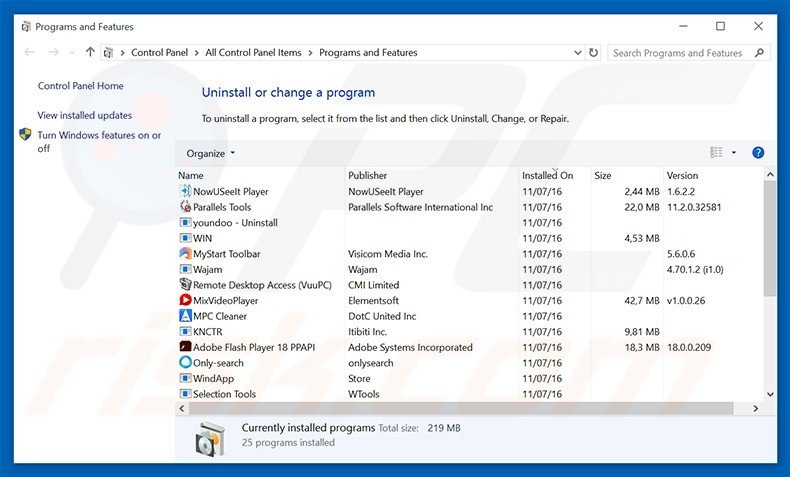790x477 pixels.
Task: Go forward using the forward arrow
Action: (x=53, y=52)
